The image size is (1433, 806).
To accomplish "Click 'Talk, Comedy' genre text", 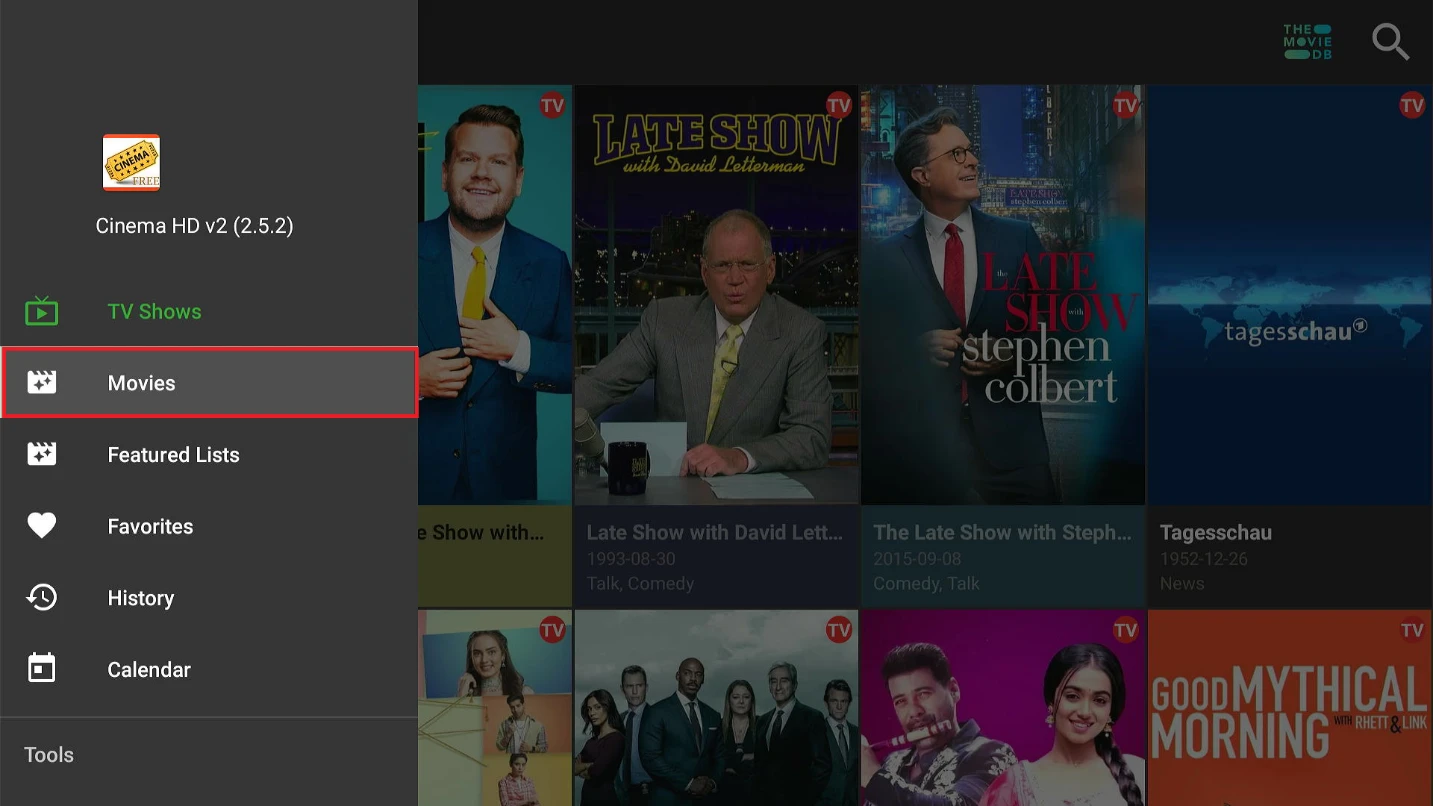I will point(640,583).
